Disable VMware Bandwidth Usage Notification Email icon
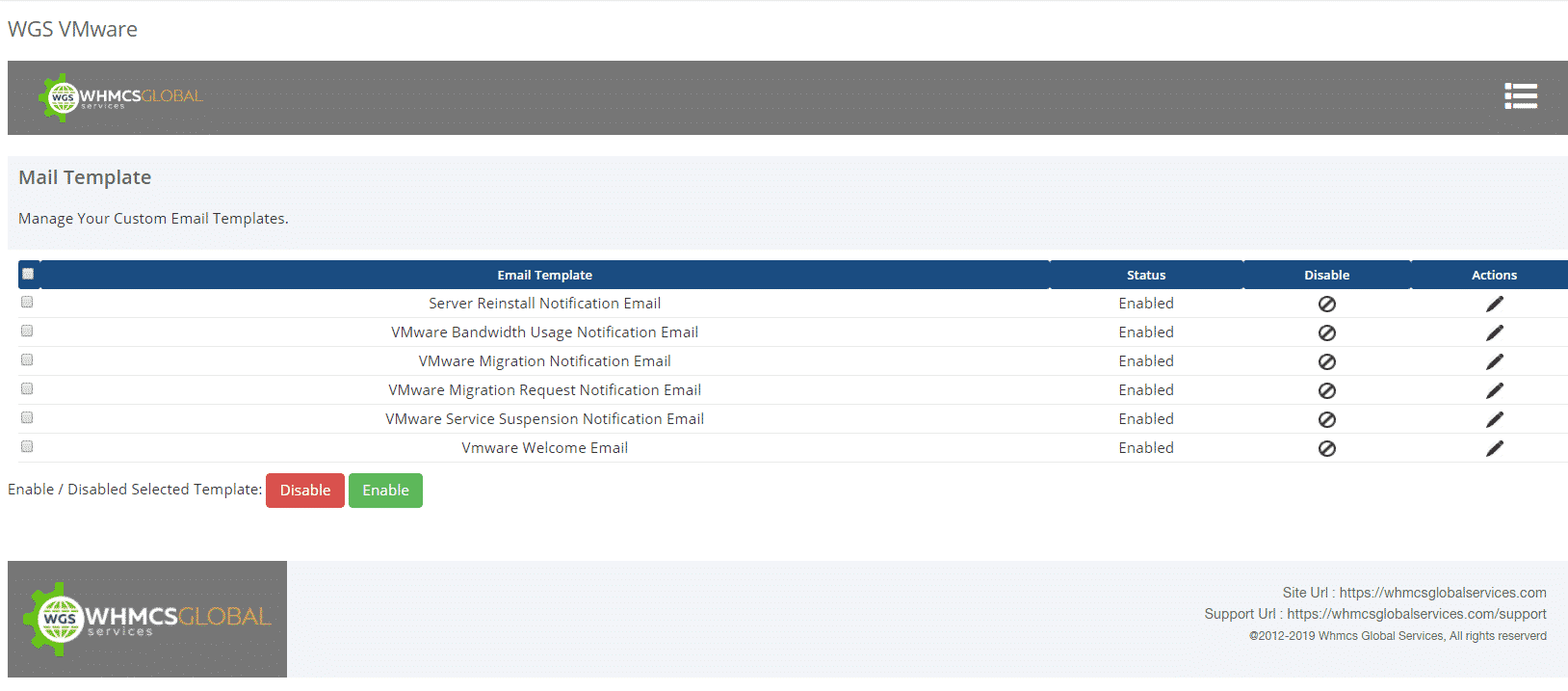Viewport: 1568px width, 691px height. (x=1326, y=332)
